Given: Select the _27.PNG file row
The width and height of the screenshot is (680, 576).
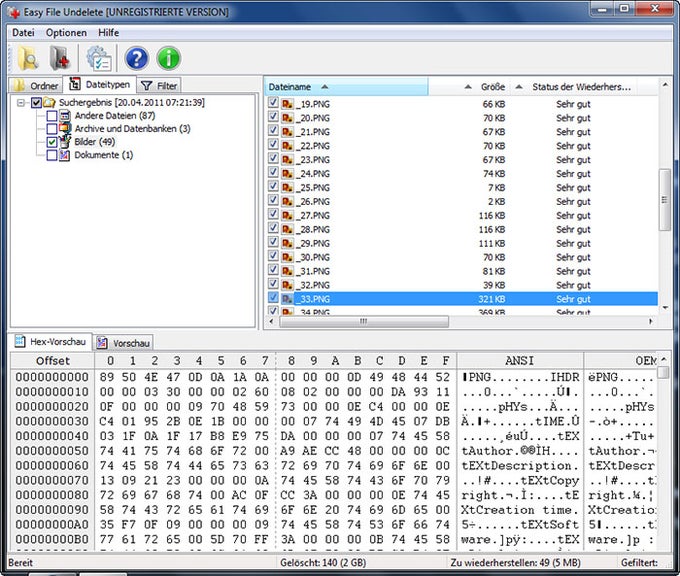Looking at the screenshot, I should [x=461, y=216].
